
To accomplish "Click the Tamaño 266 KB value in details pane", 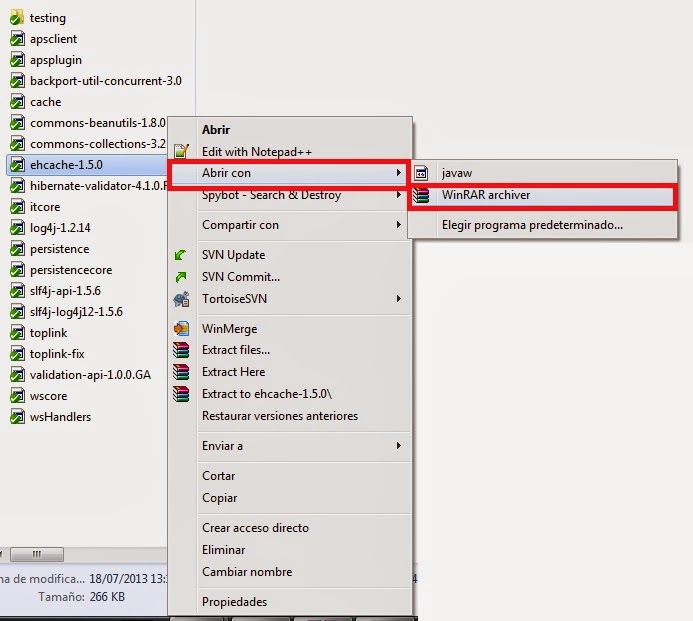I will (107, 597).
